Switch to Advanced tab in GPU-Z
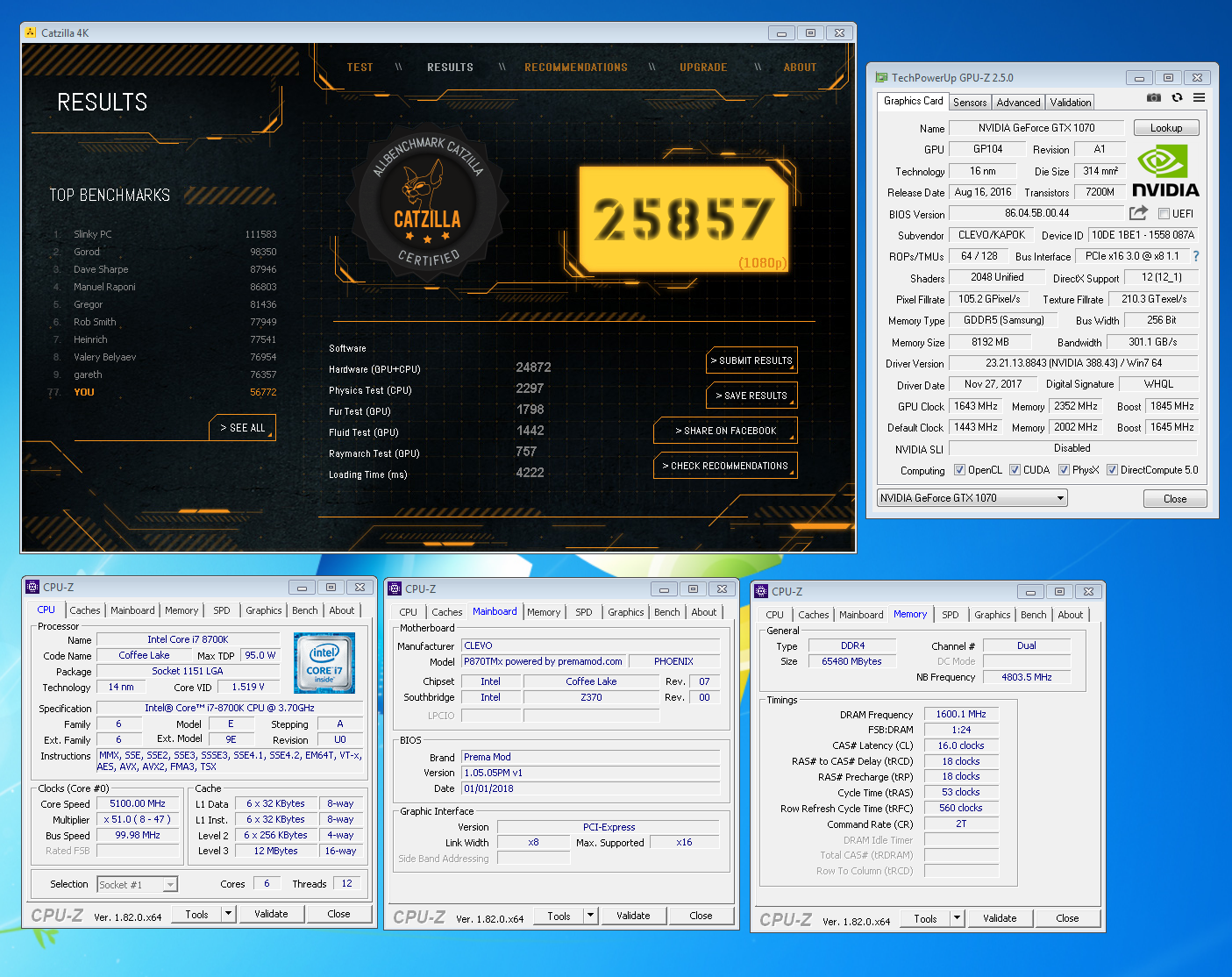 pos(1018,103)
